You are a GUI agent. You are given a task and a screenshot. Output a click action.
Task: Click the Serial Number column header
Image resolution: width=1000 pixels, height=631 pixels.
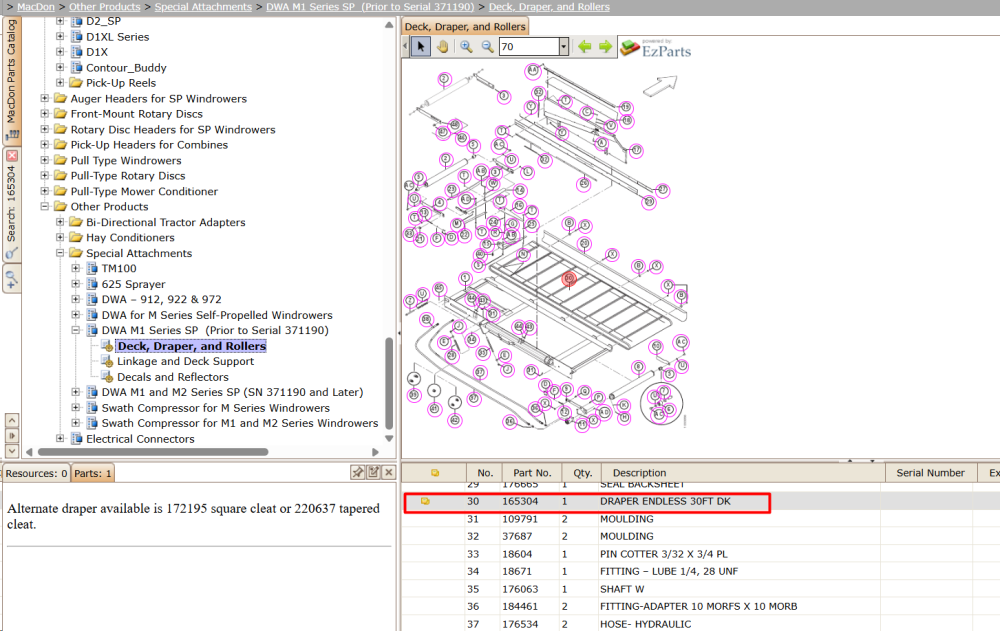[x=930, y=473]
